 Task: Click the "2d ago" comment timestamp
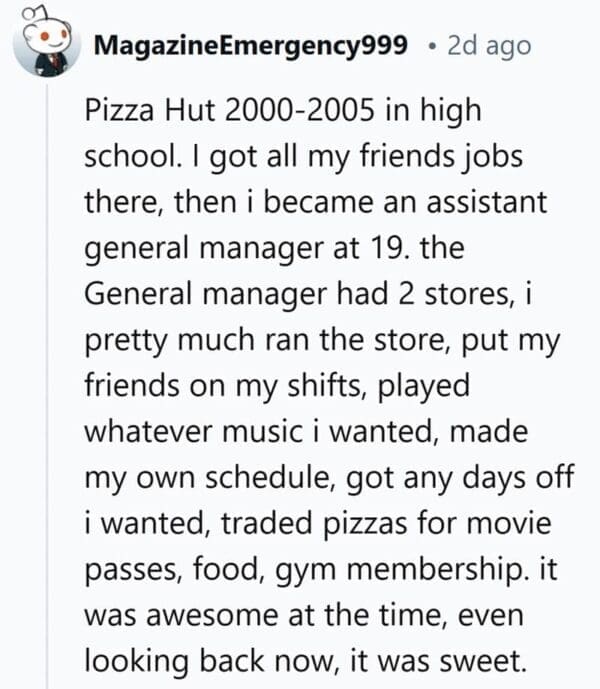coord(490,46)
